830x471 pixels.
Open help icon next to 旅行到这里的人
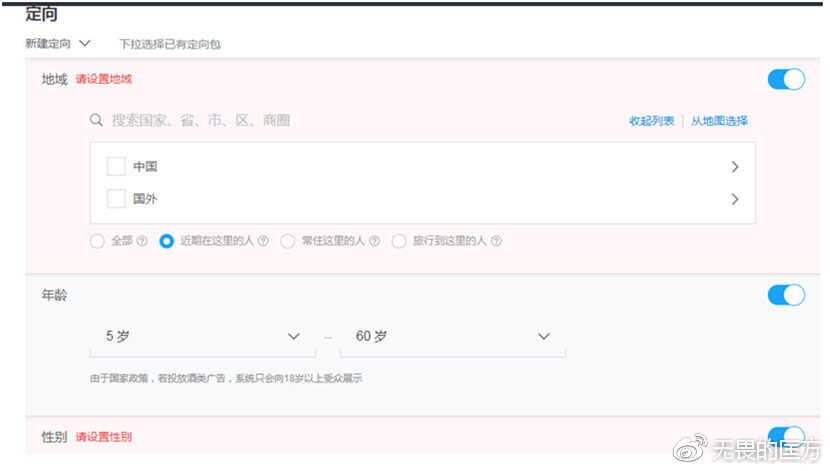pyautogui.click(x=496, y=241)
